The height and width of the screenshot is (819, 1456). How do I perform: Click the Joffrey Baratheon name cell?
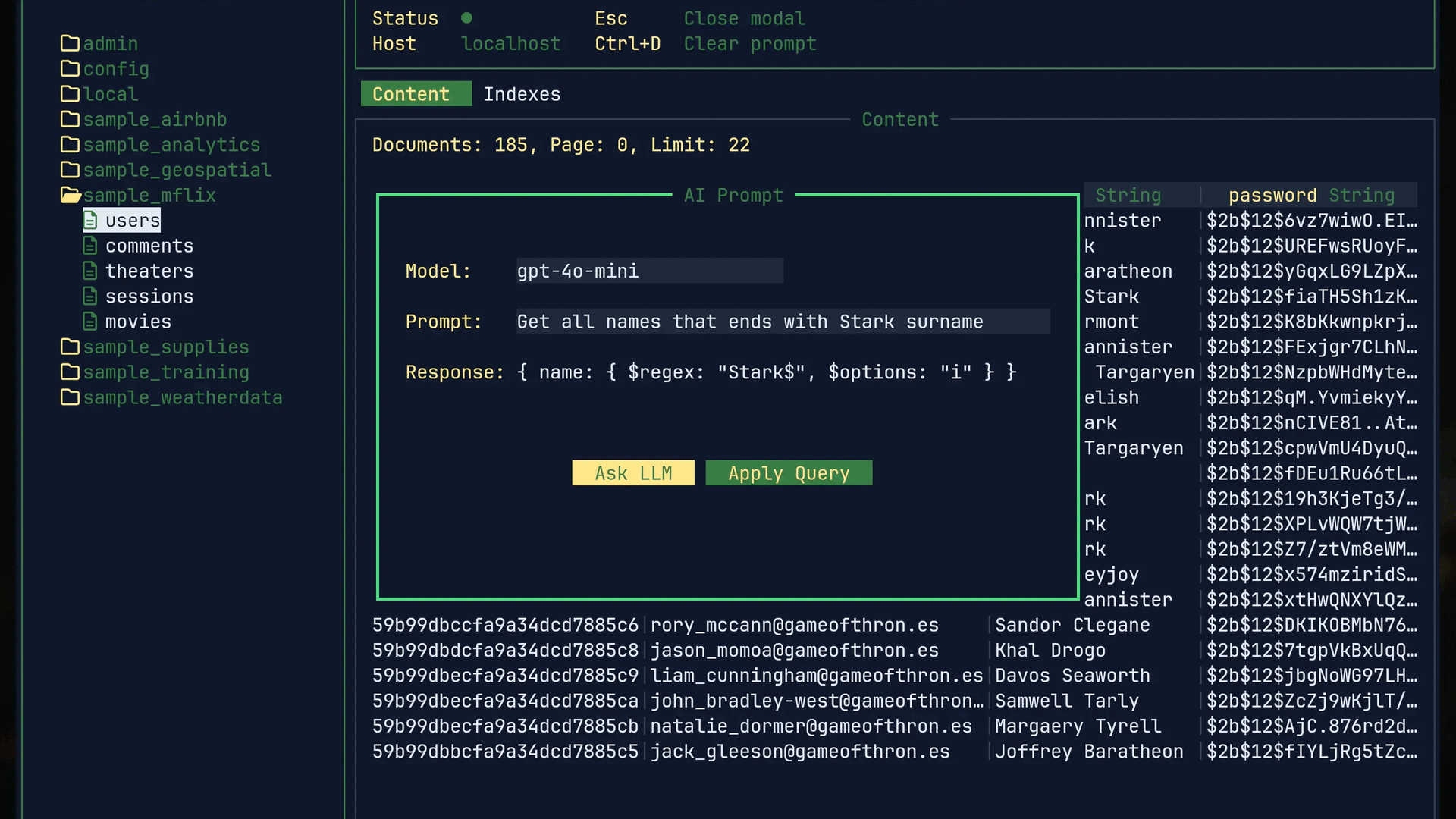tap(1089, 751)
